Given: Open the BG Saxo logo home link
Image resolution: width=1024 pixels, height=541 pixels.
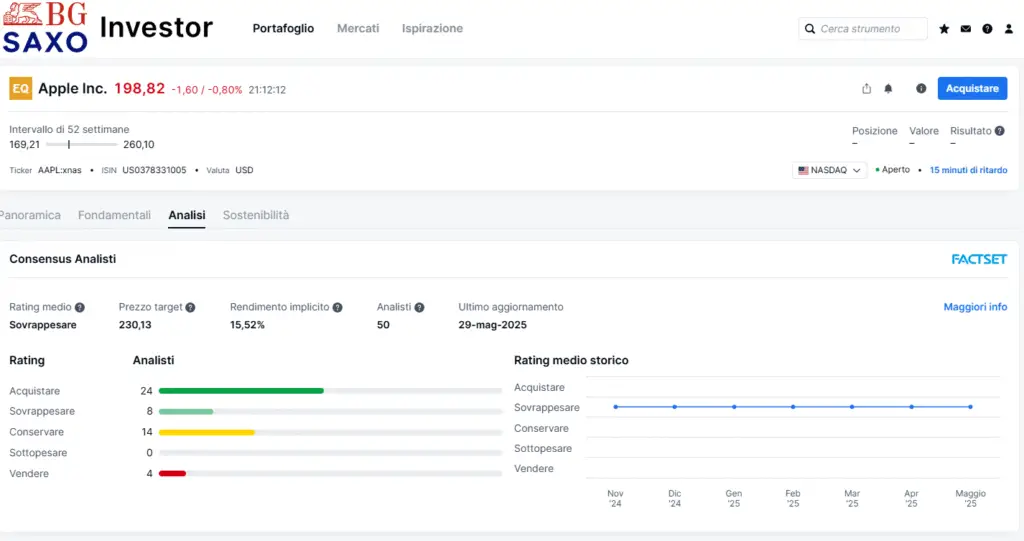Looking at the screenshot, I should coord(44,27).
